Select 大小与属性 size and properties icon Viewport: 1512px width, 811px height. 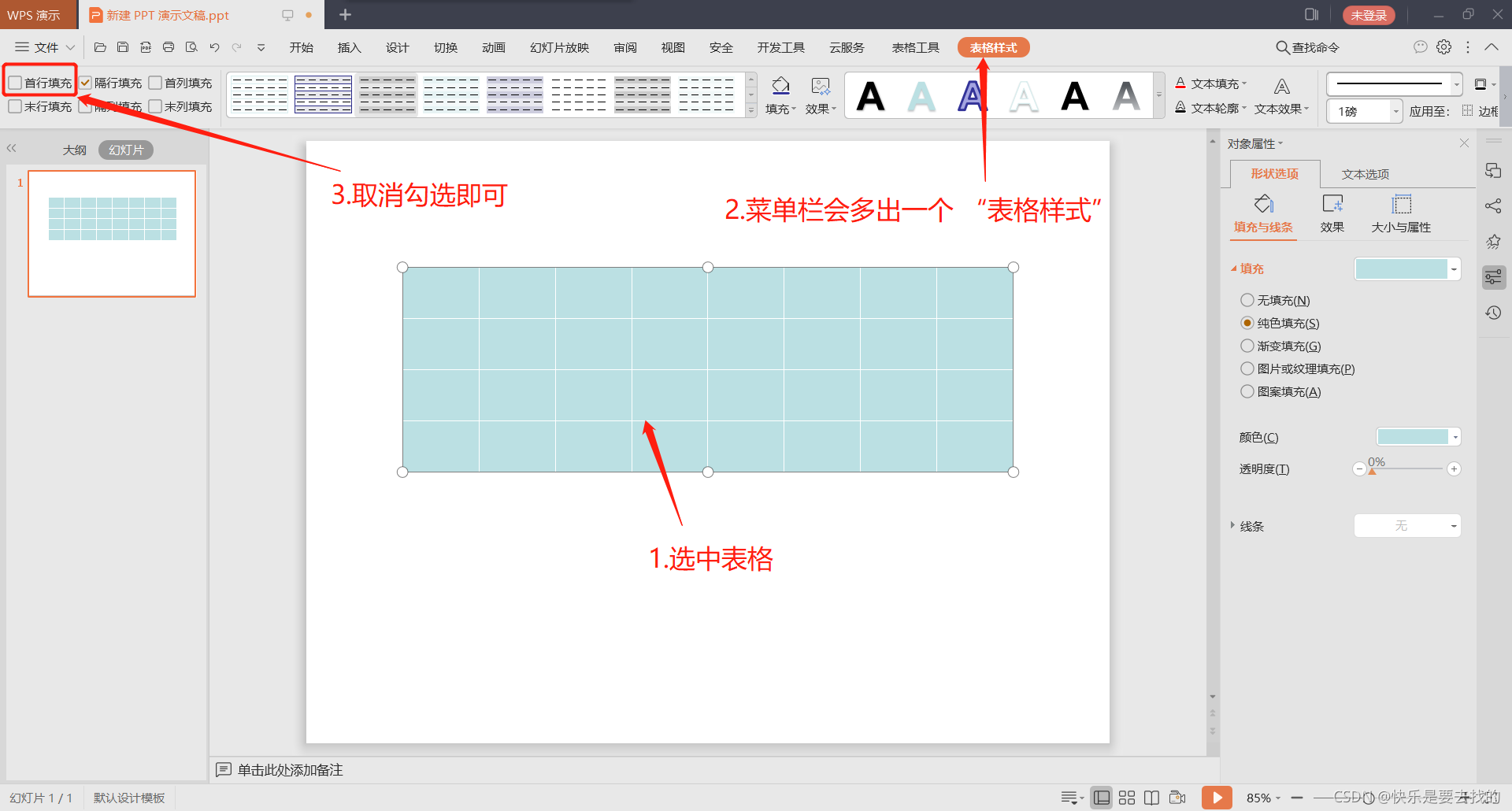point(1401,213)
